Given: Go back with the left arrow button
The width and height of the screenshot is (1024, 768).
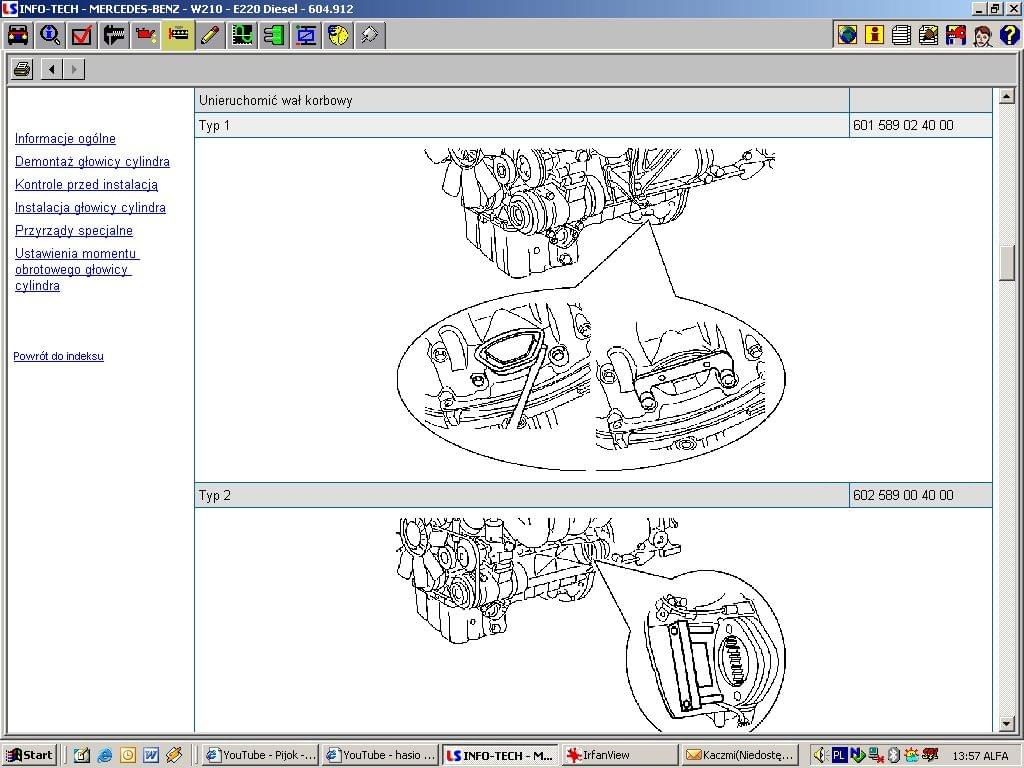Looking at the screenshot, I should pyautogui.click(x=52, y=69).
